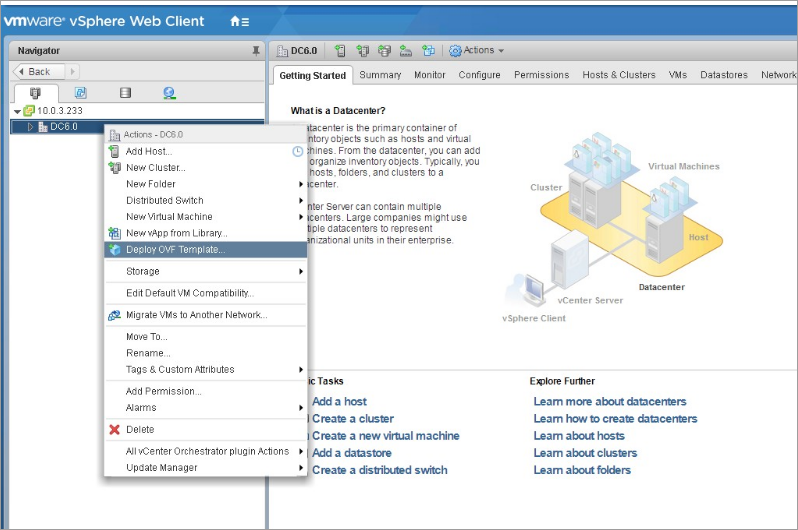Image resolution: width=798 pixels, height=530 pixels.
Task: Expand Distributed Switch submenu arrow
Action: tap(301, 201)
